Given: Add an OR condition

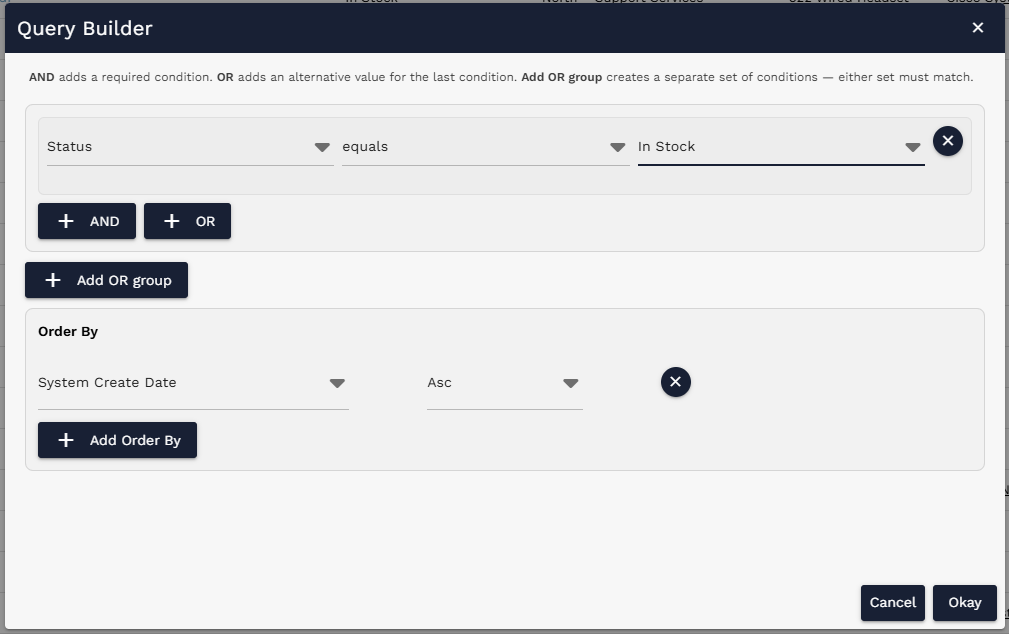Looking at the screenshot, I should click(x=187, y=221).
